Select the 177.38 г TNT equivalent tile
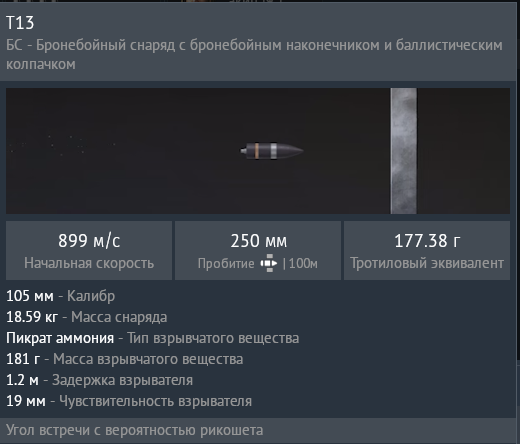The height and width of the screenshot is (444, 520). click(x=427, y=250)
